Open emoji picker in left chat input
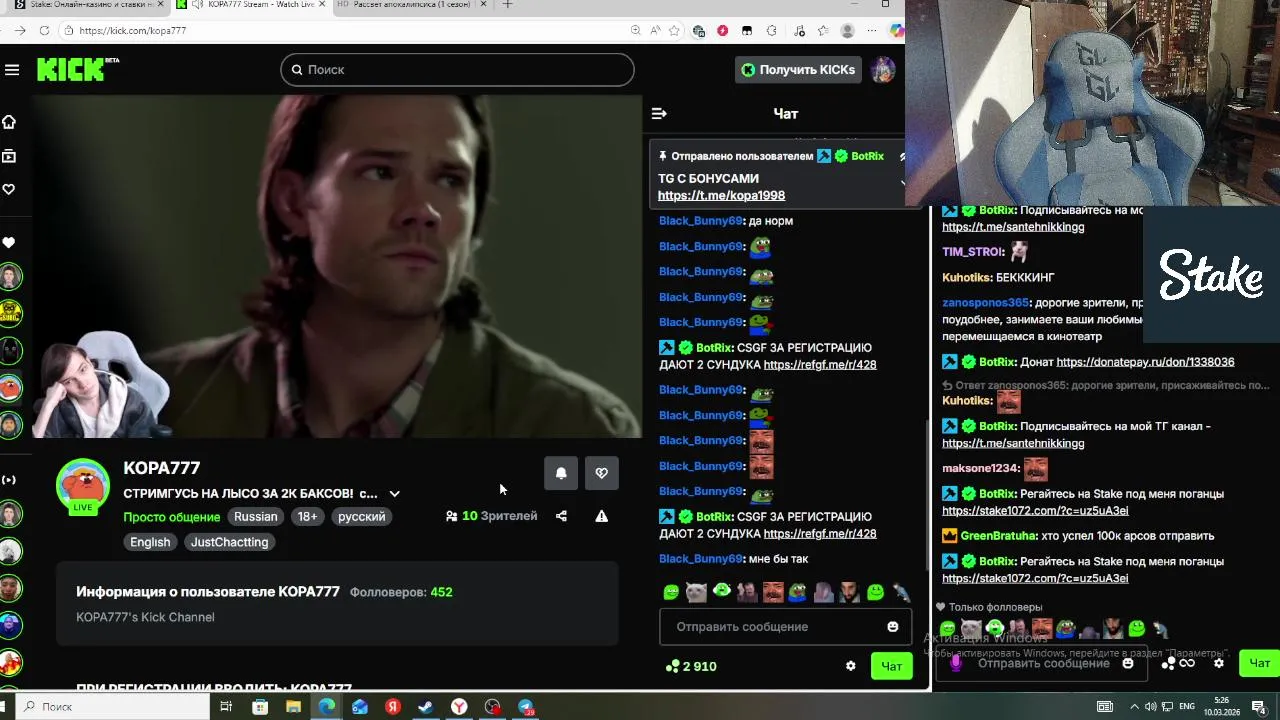Image resolution: width=1280 pixels, height=720 pixels. click(893, 627)
